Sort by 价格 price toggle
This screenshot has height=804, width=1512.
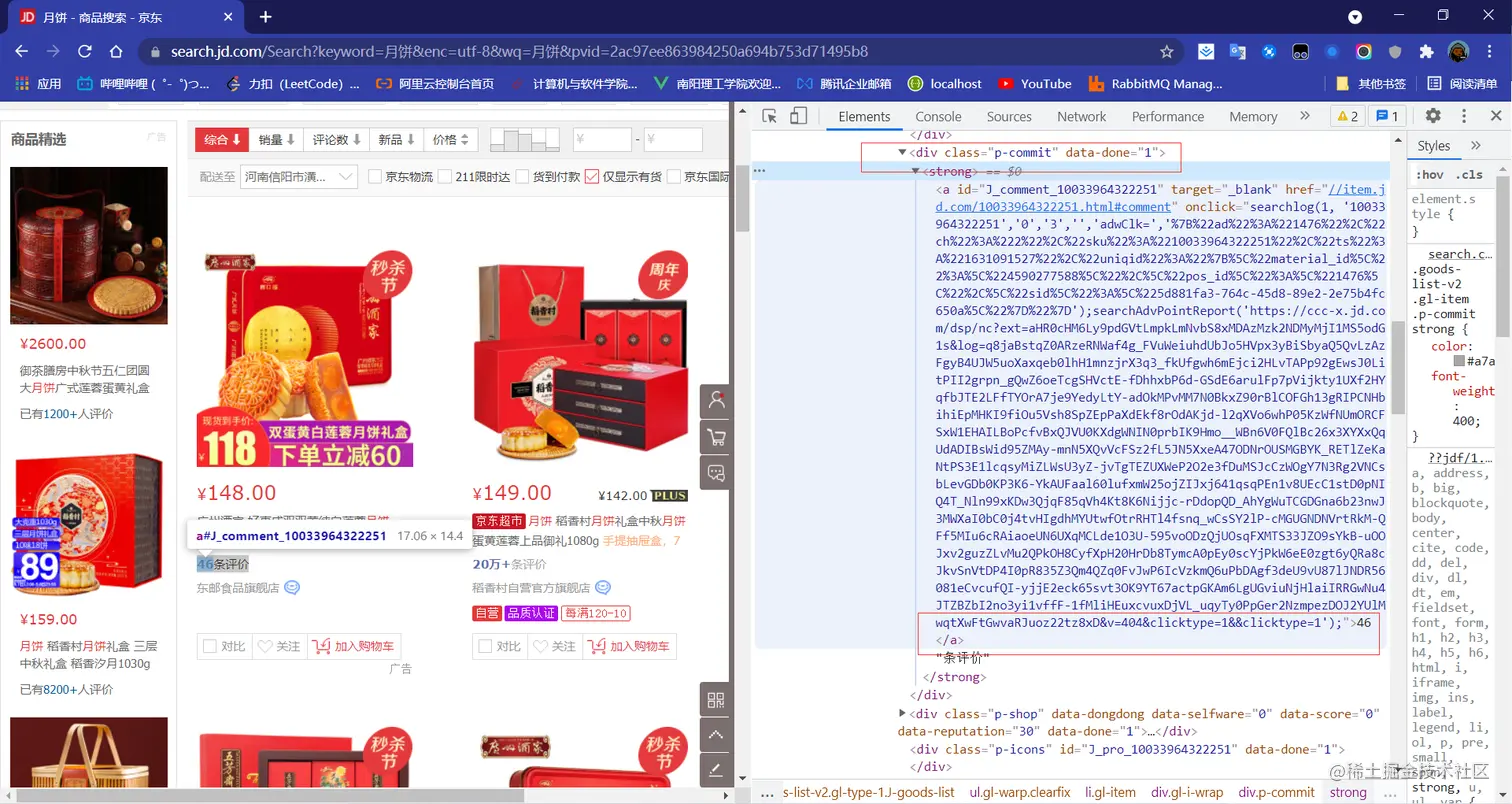coord(451,140)
